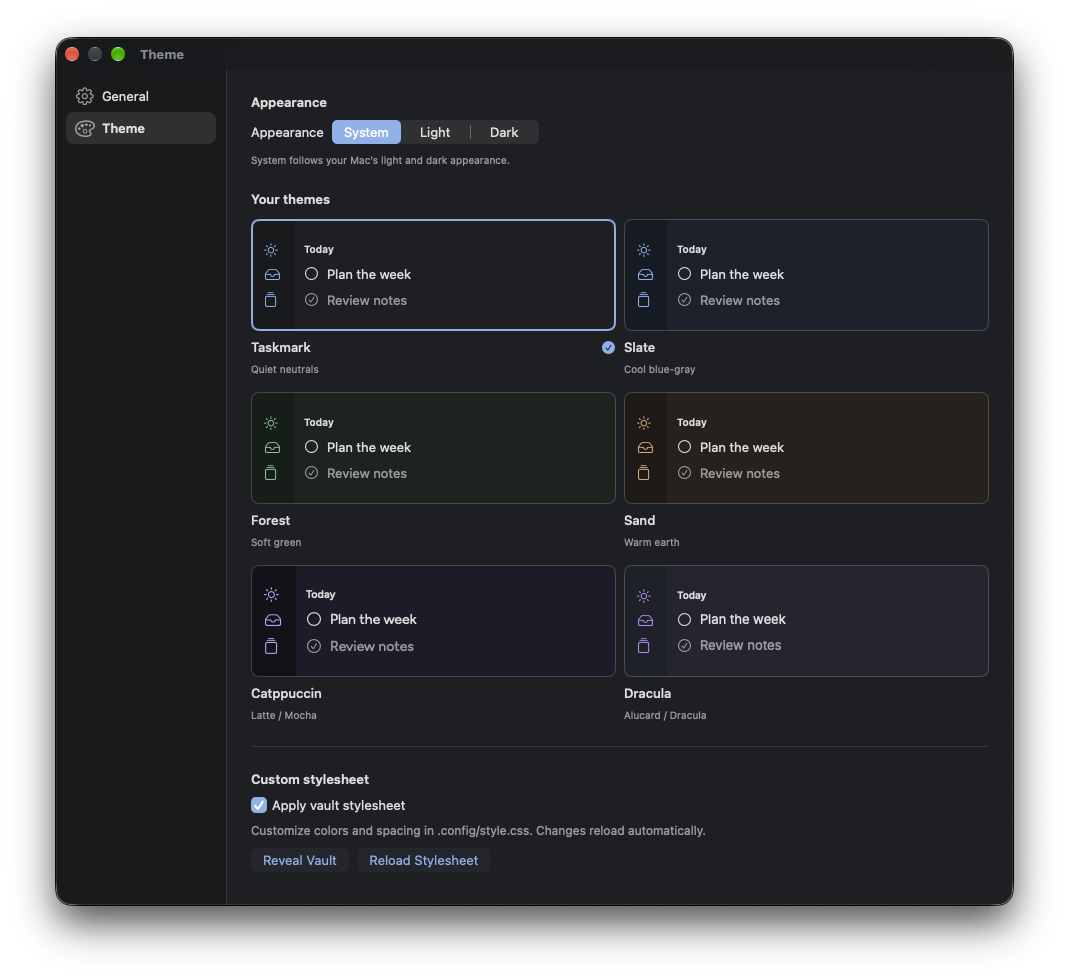Click the Forest theme name label
Screen dimensions: 1069x979
[271, 521]
